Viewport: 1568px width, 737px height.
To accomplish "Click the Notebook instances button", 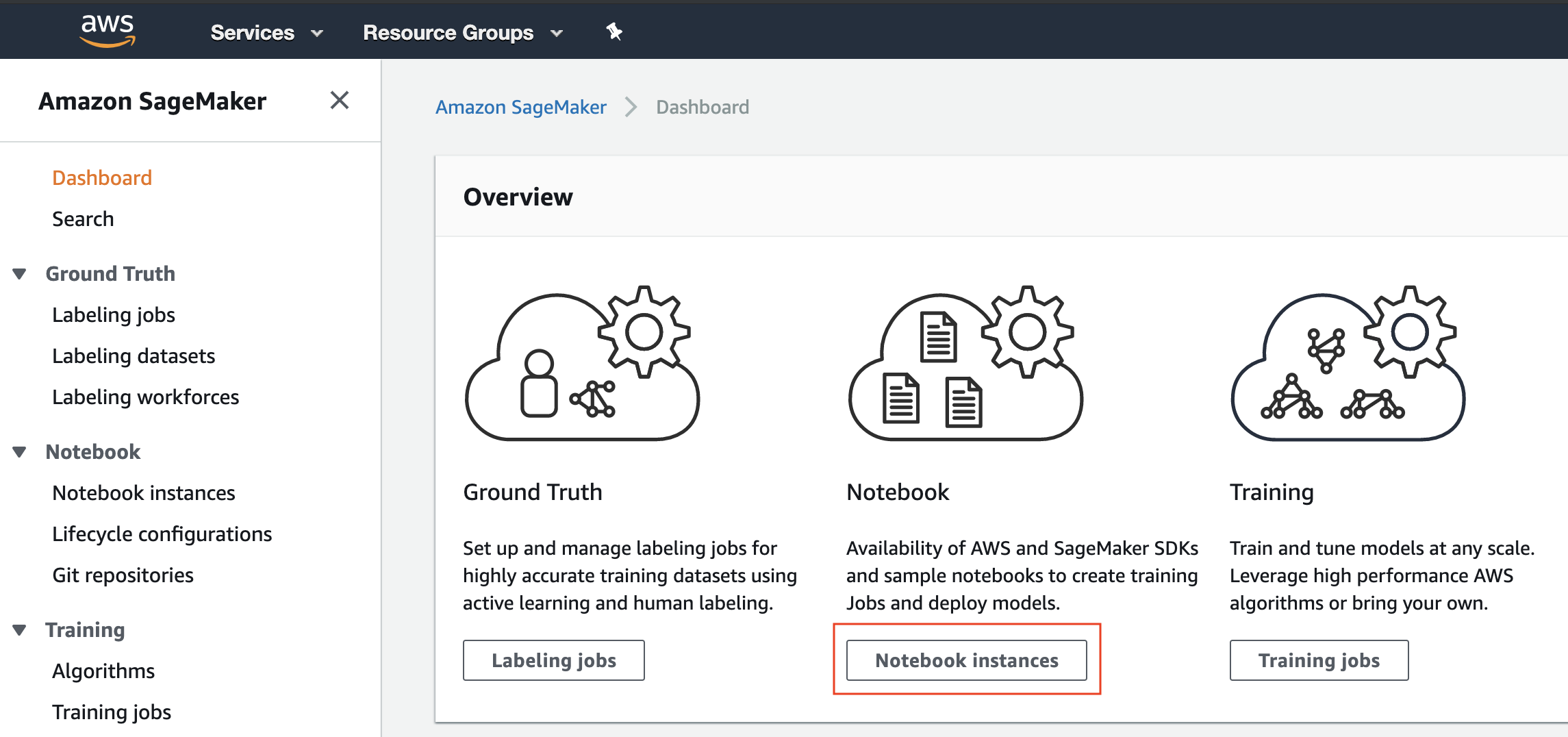I will 967,660.
